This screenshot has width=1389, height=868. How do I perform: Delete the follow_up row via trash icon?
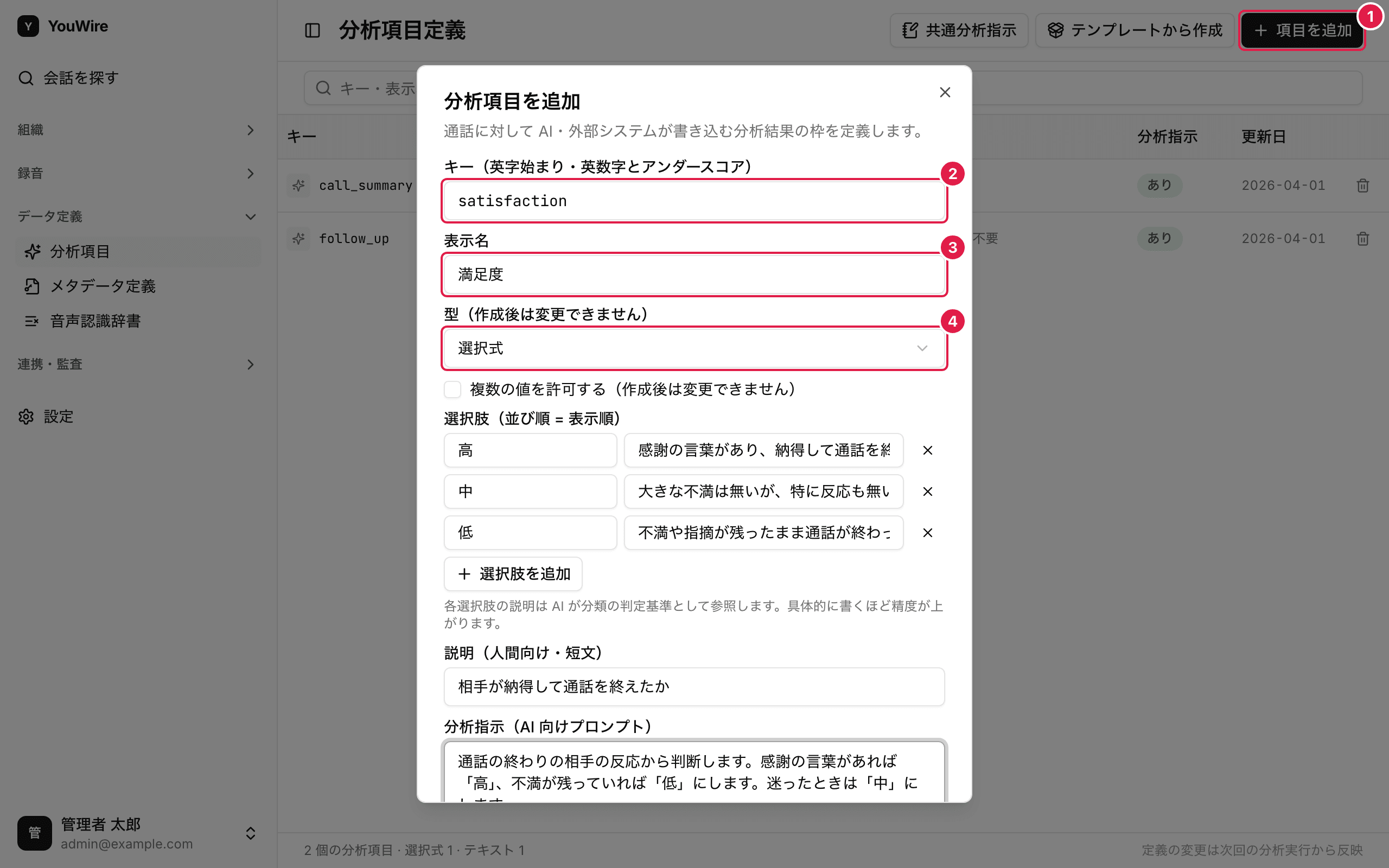[x=1362, y=238]
